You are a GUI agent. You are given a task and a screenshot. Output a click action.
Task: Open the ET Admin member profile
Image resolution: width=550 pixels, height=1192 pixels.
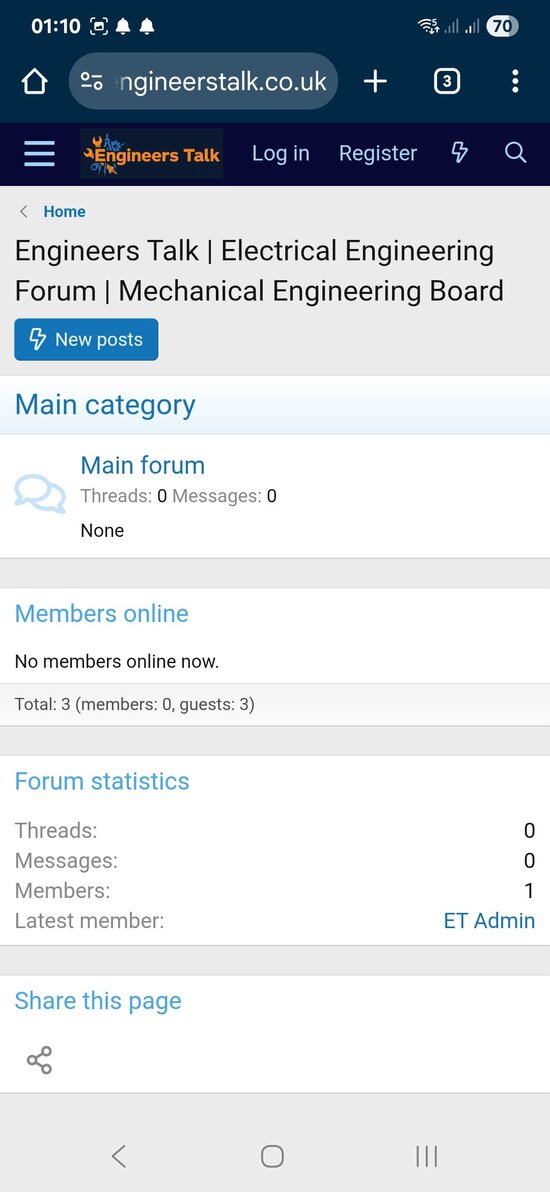click(489, 921)
